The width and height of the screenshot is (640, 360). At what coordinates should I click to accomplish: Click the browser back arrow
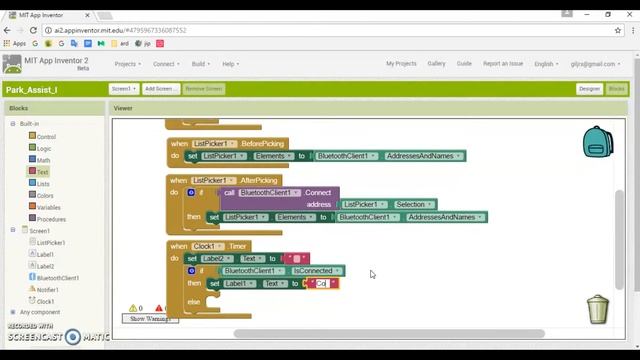tap(7, 30)
